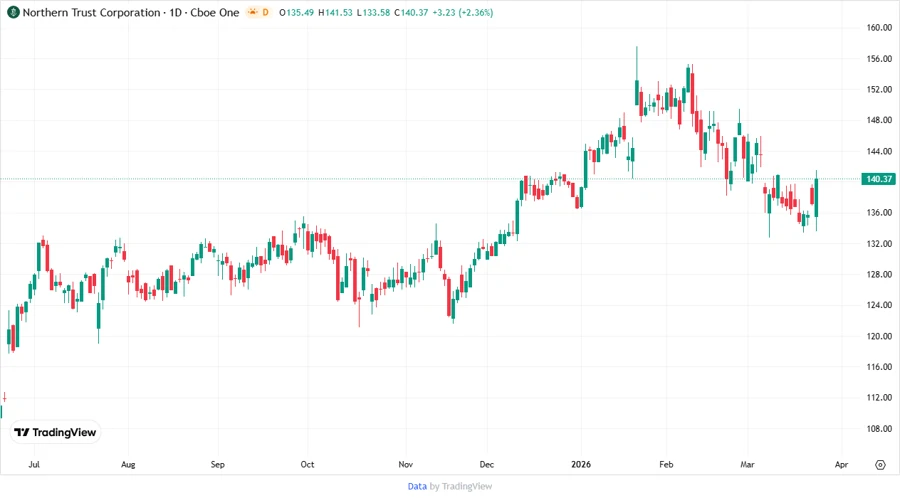Click the Feb label on time axis
The height and width of the screenshot is (498, 900).
tap(666, 465)
